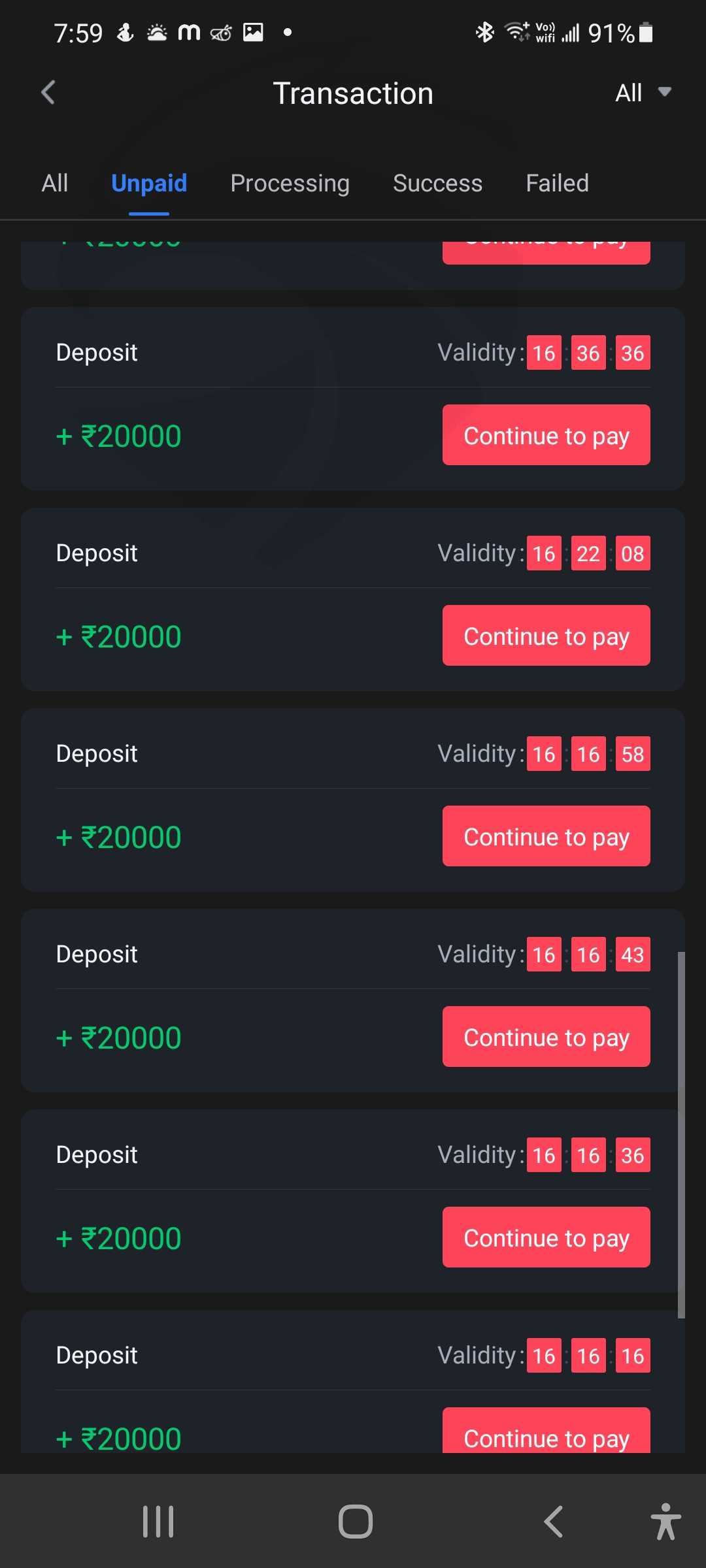Image resolution: width=706 pixels, height=1568 pixels.
Task: Tap the weather notification icon
Action: (157, 32)
